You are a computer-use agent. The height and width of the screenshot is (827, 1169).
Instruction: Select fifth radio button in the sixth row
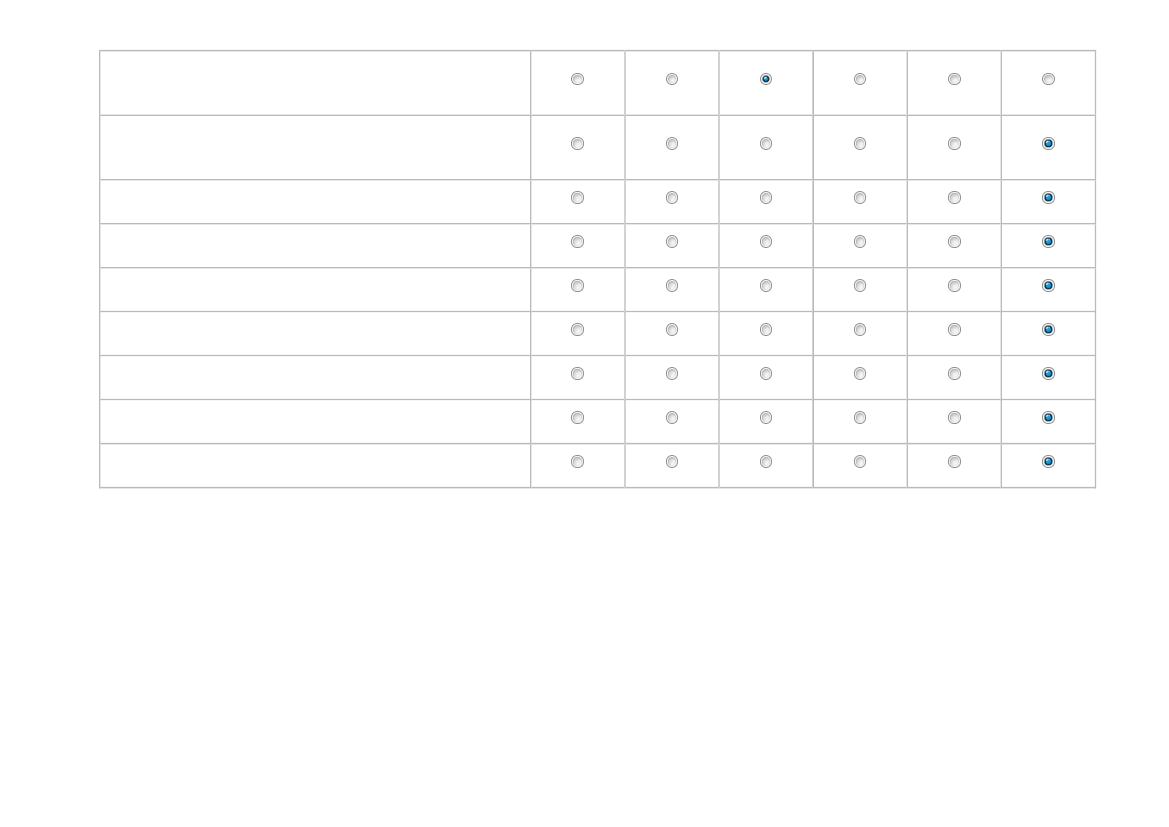pyautogui.click(x=954, y=330)
